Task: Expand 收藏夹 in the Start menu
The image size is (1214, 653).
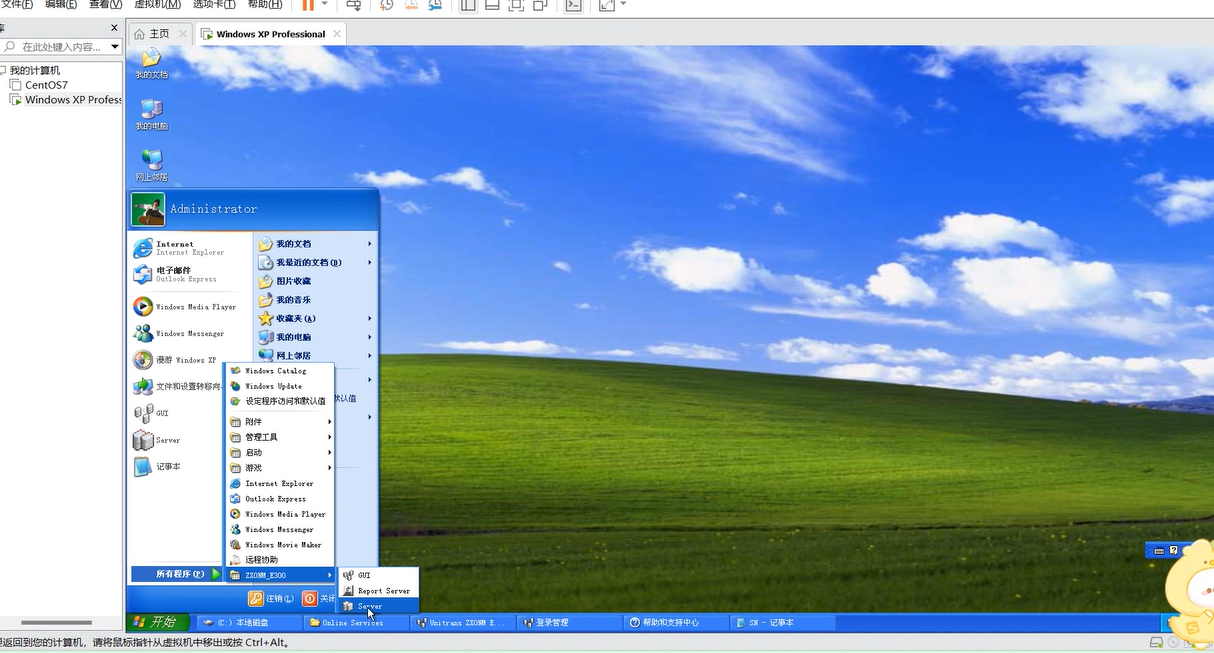Action: click(315, 318)
